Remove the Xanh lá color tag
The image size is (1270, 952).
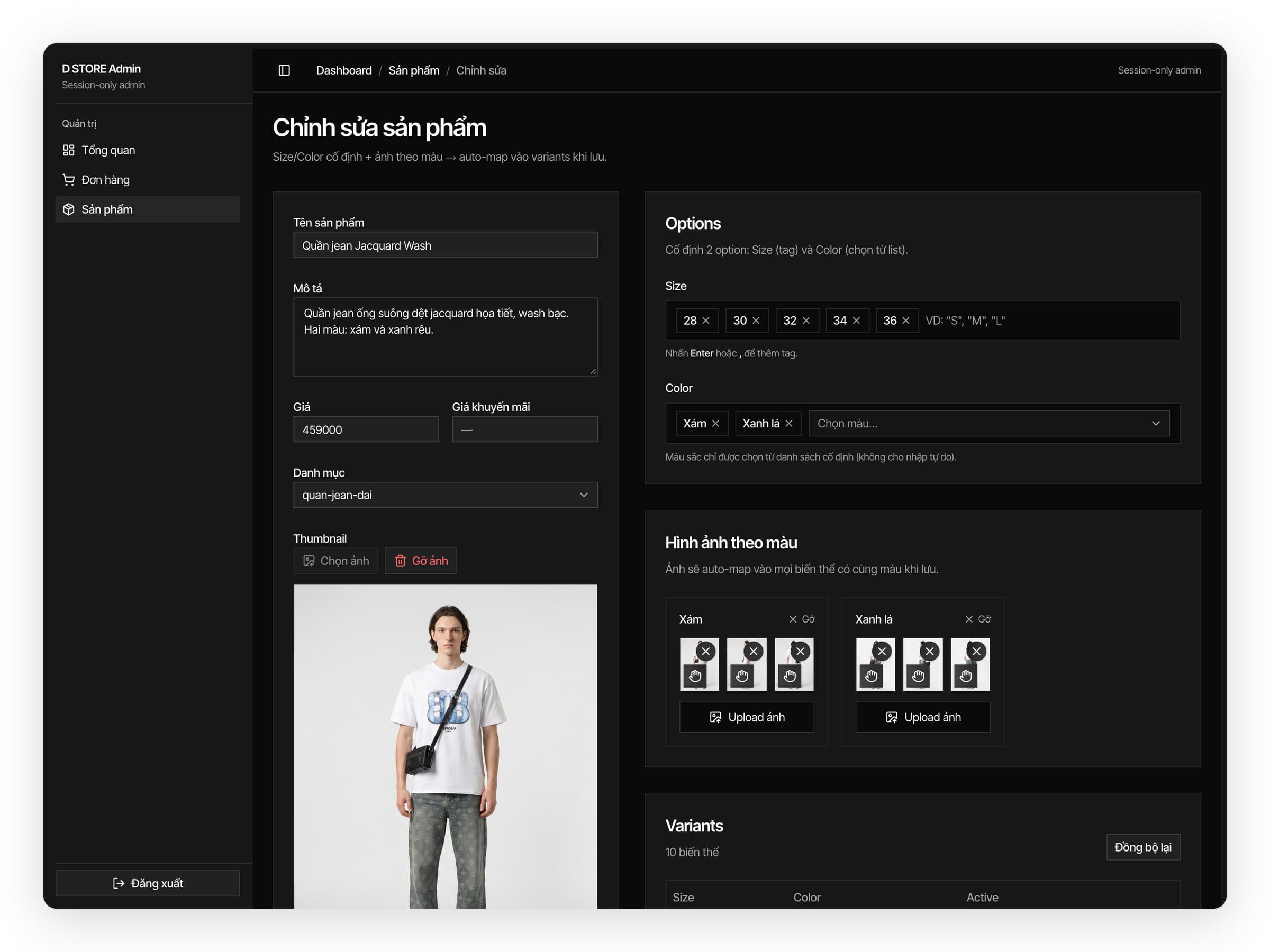789,423
